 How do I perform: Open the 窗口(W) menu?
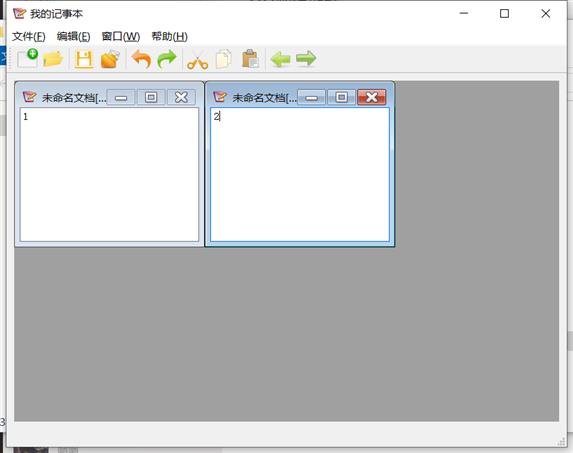click(121, 36)
